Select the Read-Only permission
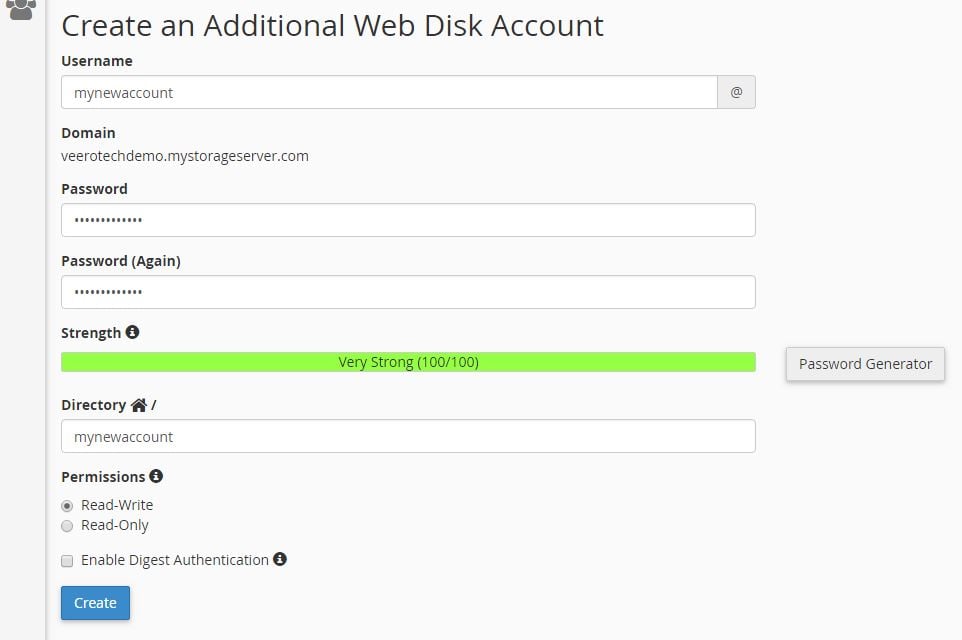This screenshot has height=640, width=962. [x=67, y=525]
